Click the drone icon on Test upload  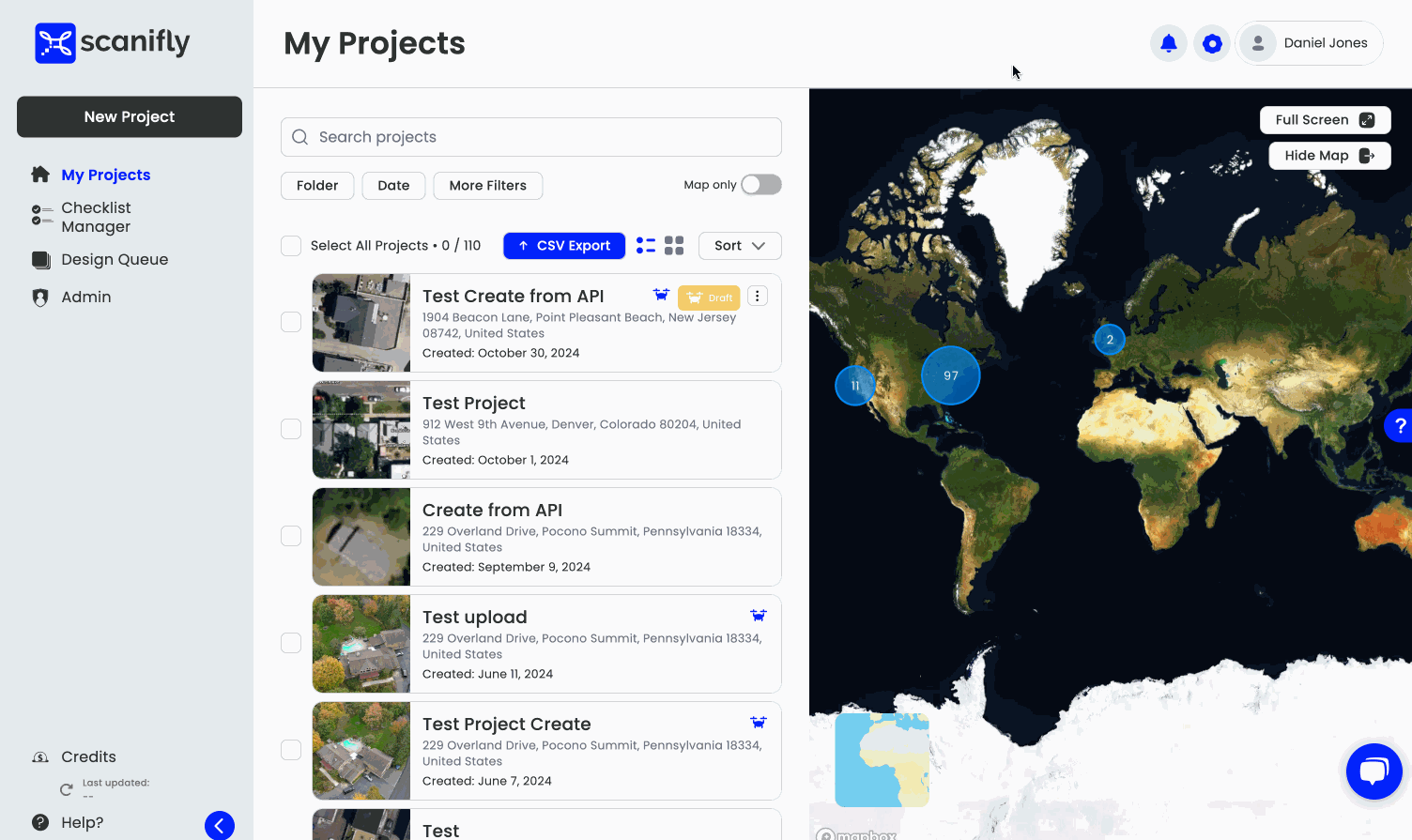point(758,616)
